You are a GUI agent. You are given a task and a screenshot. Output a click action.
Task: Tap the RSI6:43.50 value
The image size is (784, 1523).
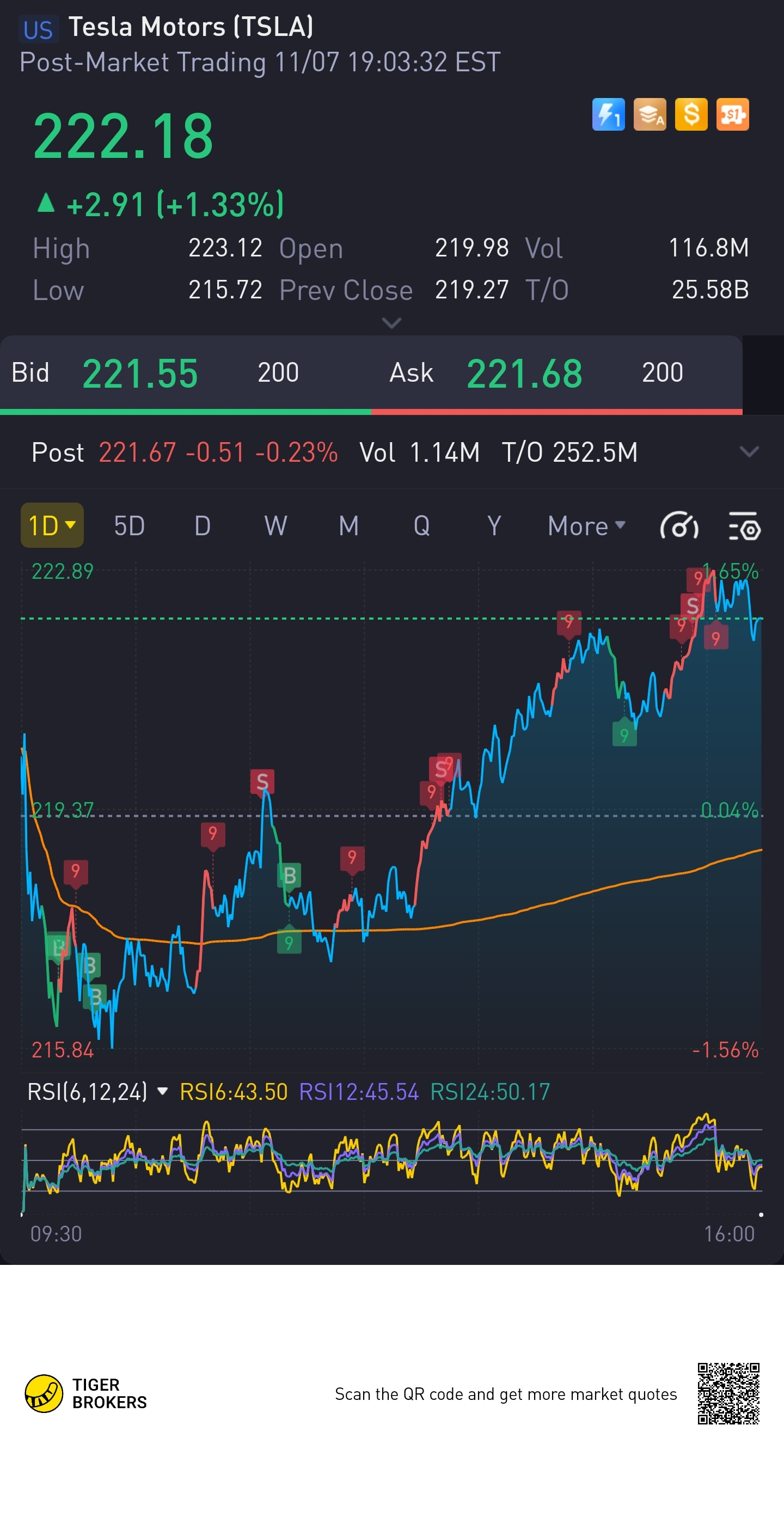pos(234,1091)
